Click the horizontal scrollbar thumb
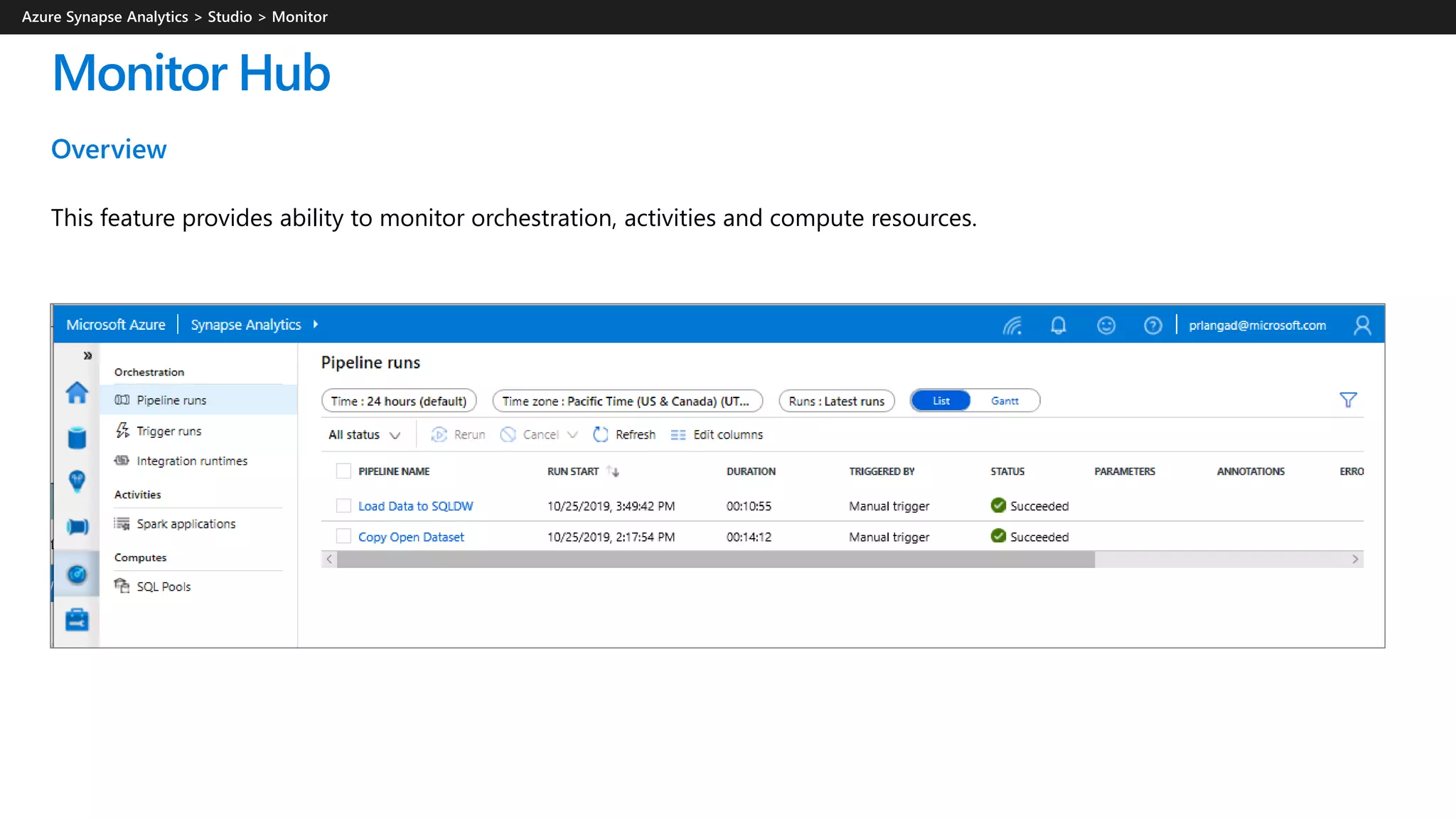Viewport: 1456px width, 819px height. tap(716, 560)
